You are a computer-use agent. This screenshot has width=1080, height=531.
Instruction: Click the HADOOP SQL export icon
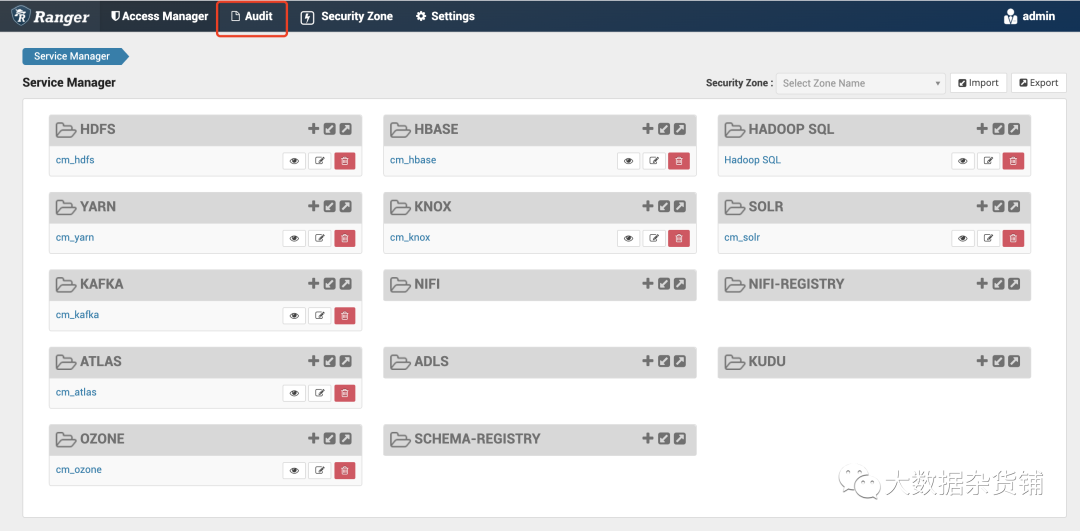click(1015, 129)
